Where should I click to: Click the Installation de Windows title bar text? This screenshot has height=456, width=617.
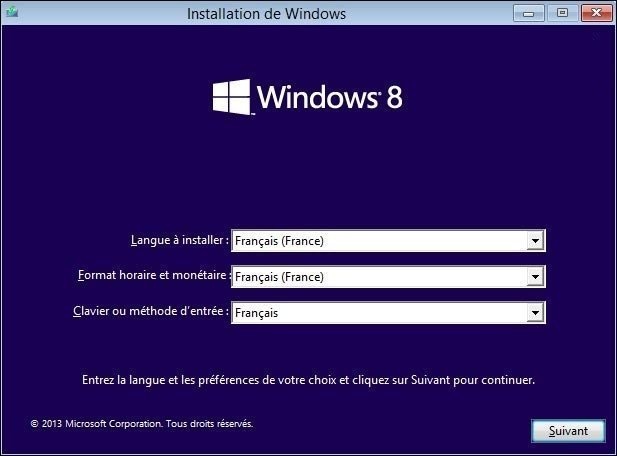point(266,14)
